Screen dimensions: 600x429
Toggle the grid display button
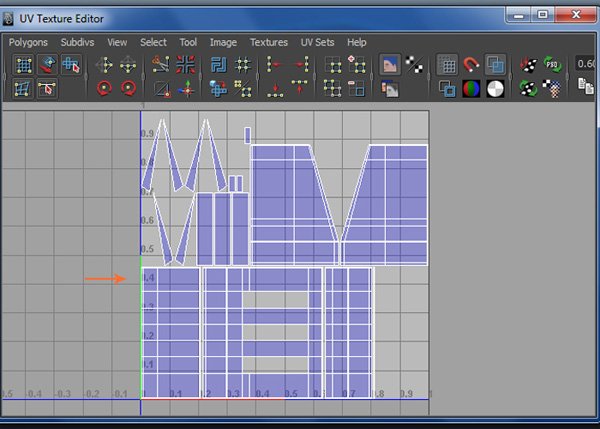[447, 66]
